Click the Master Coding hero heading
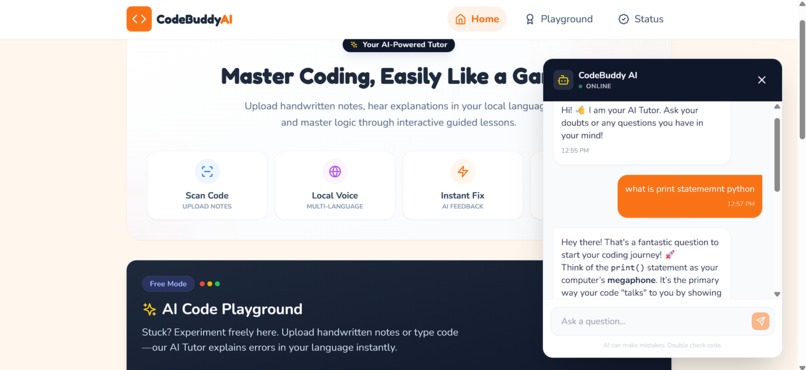Image resolution: width=806 pixels, height=370 pixels. (383, 77)
